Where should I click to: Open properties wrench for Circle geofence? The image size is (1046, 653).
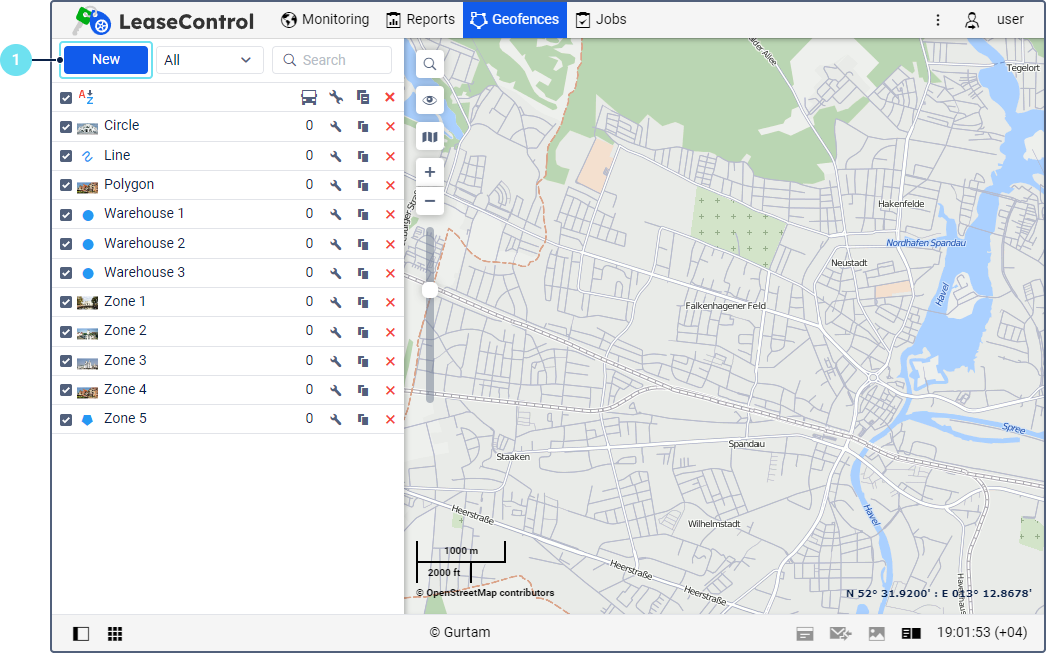[x=336, y=126]
